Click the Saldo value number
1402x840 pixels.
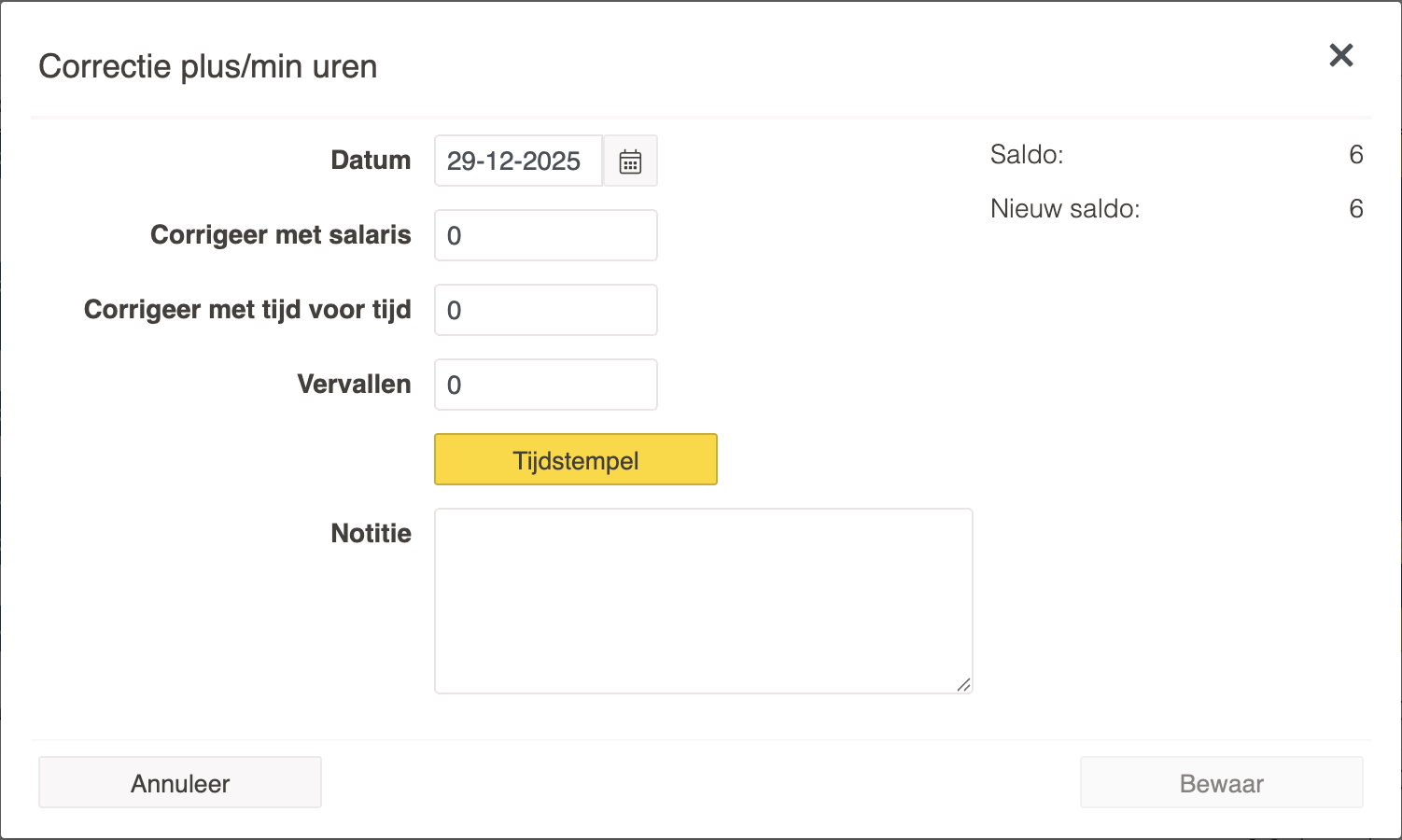(1355, 155)
